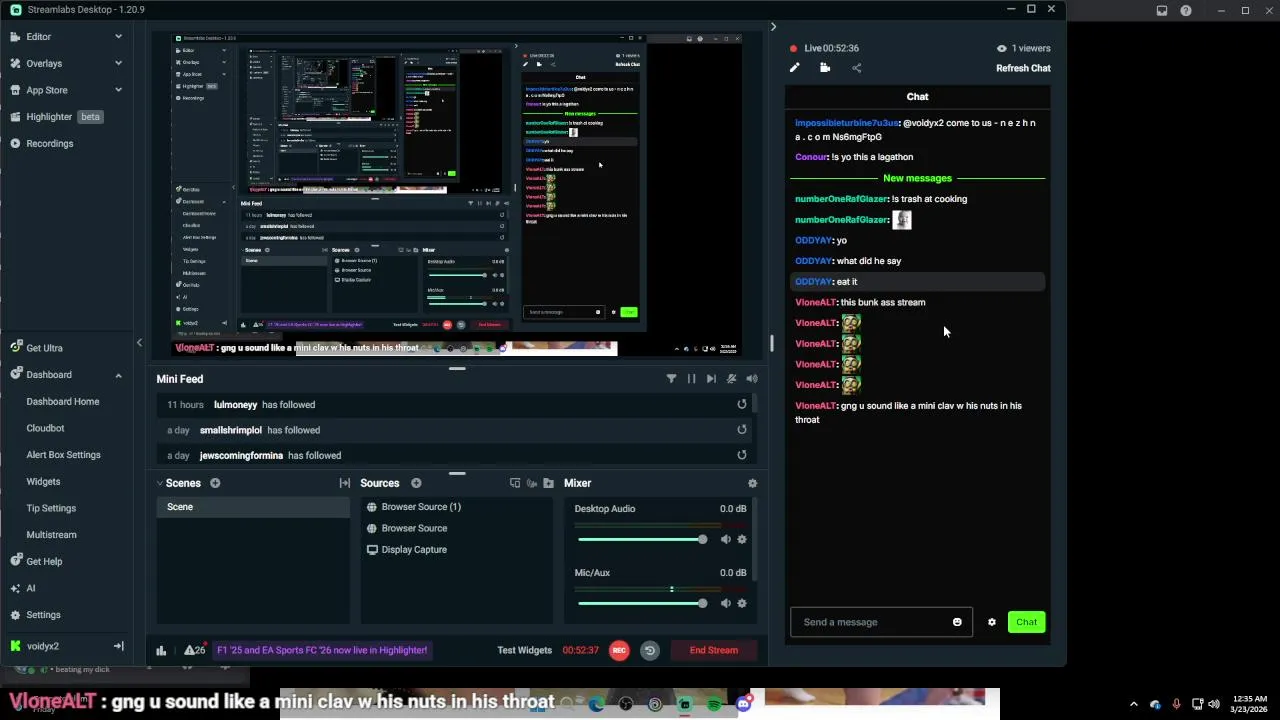This screenshot has height=720, width=1280.
Task: Open Cloudbot settings
Action: pyautogui.click(x=45, y=428)
